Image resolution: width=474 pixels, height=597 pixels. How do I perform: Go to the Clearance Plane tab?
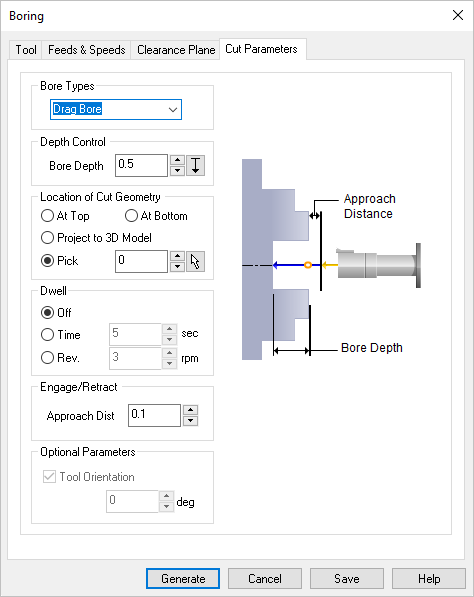tap(176, 50)
